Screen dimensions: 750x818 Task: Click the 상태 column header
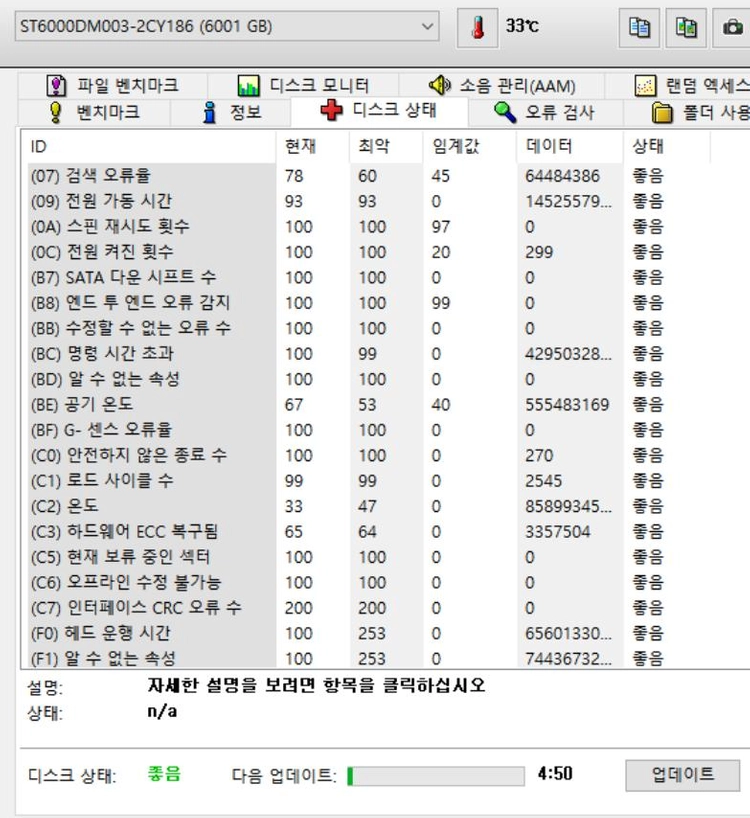pyautogui.click(x=667, y=147)
